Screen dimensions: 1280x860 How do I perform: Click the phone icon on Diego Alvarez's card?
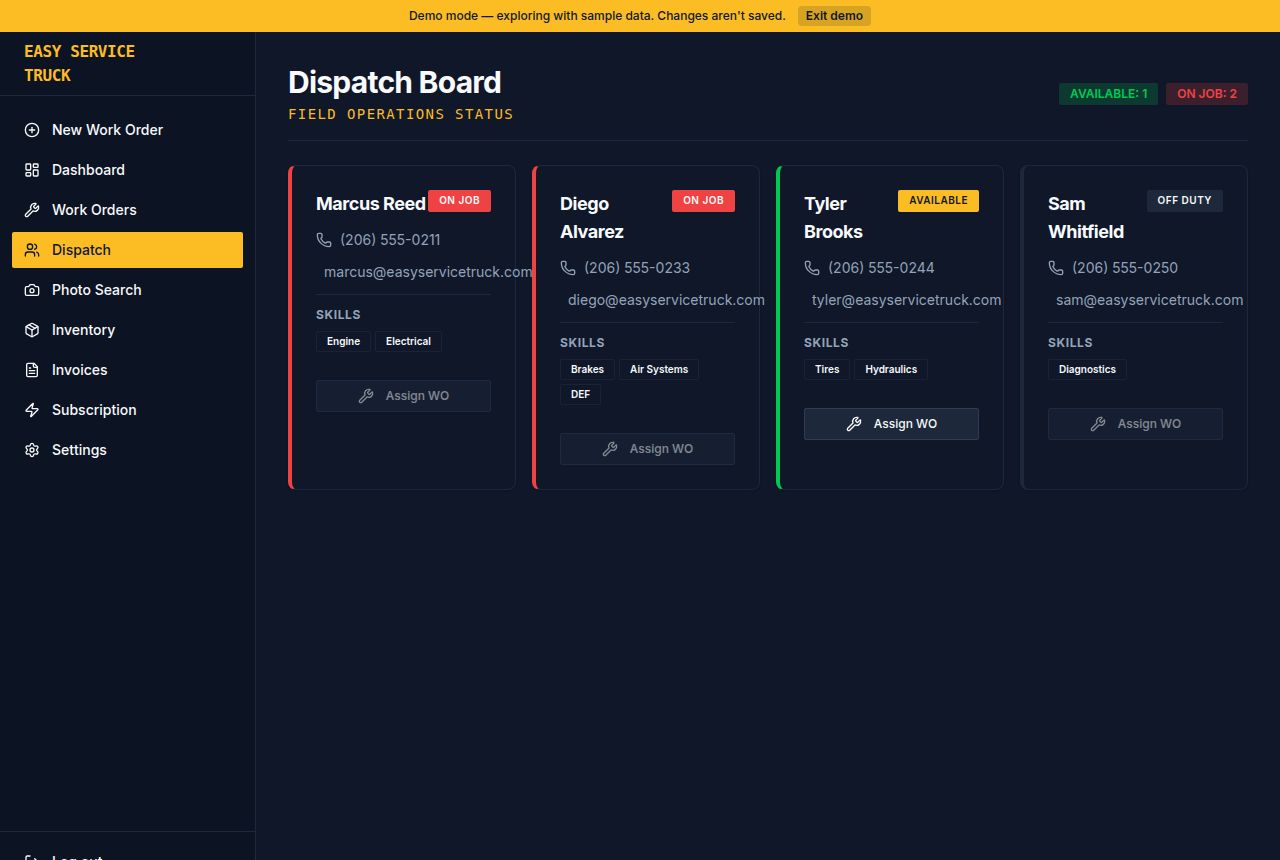click(x=568, y=268)
